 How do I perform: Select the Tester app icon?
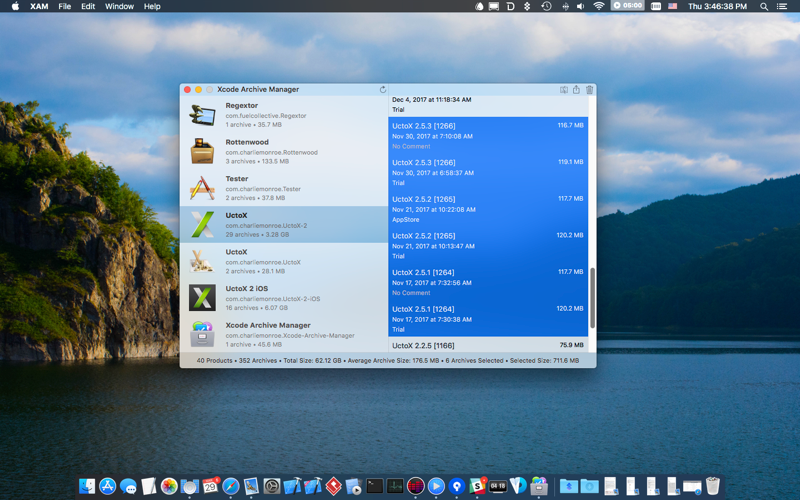(x=202, y=188)
